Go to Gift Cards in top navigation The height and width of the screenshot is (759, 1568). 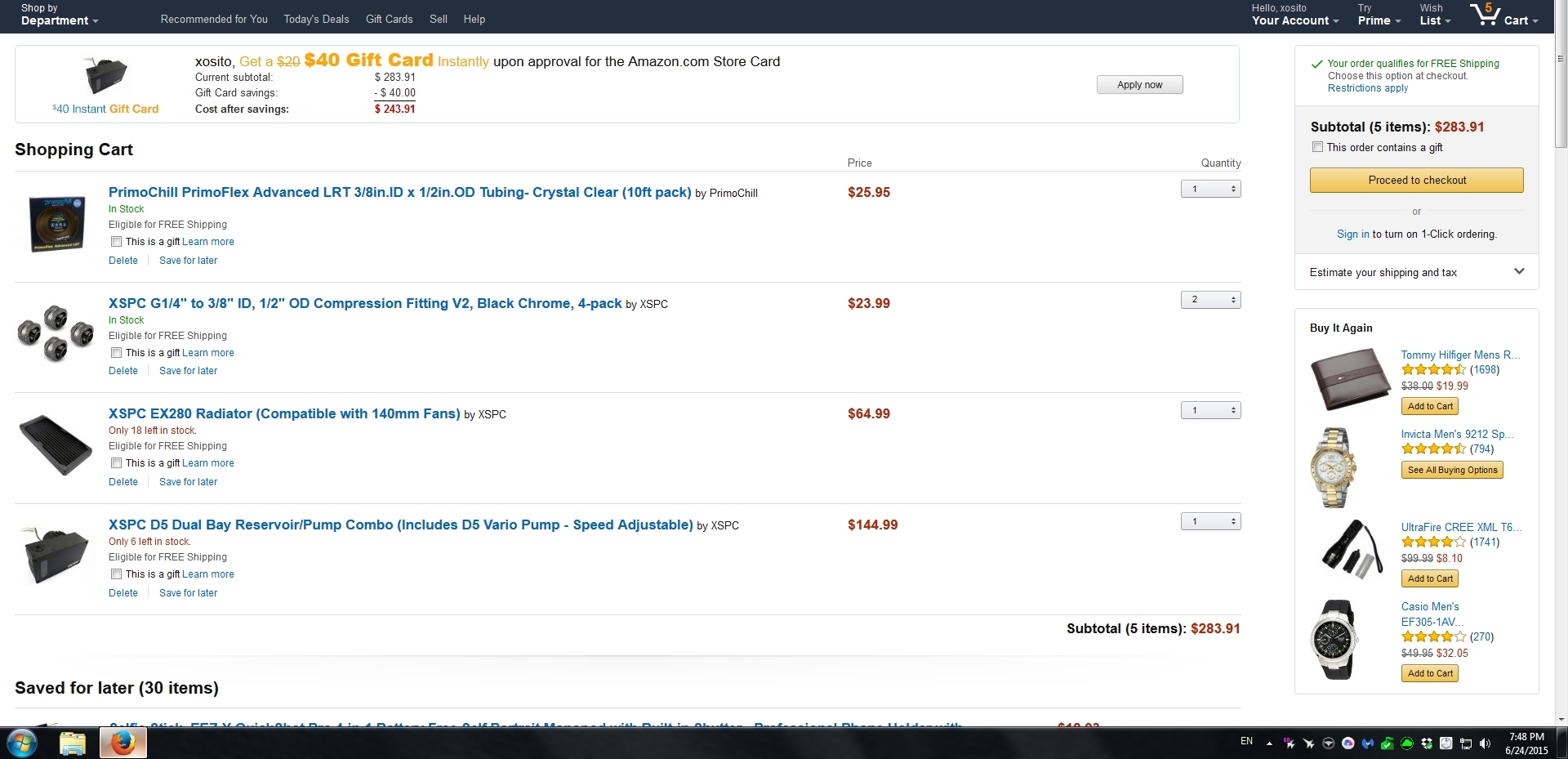click(389, 19)
